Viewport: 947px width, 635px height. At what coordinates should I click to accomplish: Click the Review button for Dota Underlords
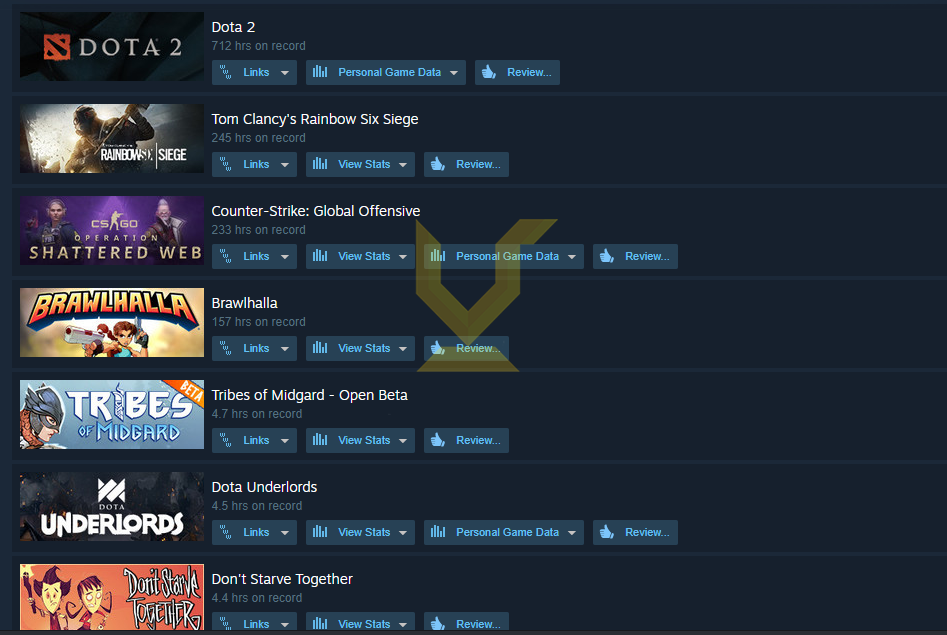[635, 532]
